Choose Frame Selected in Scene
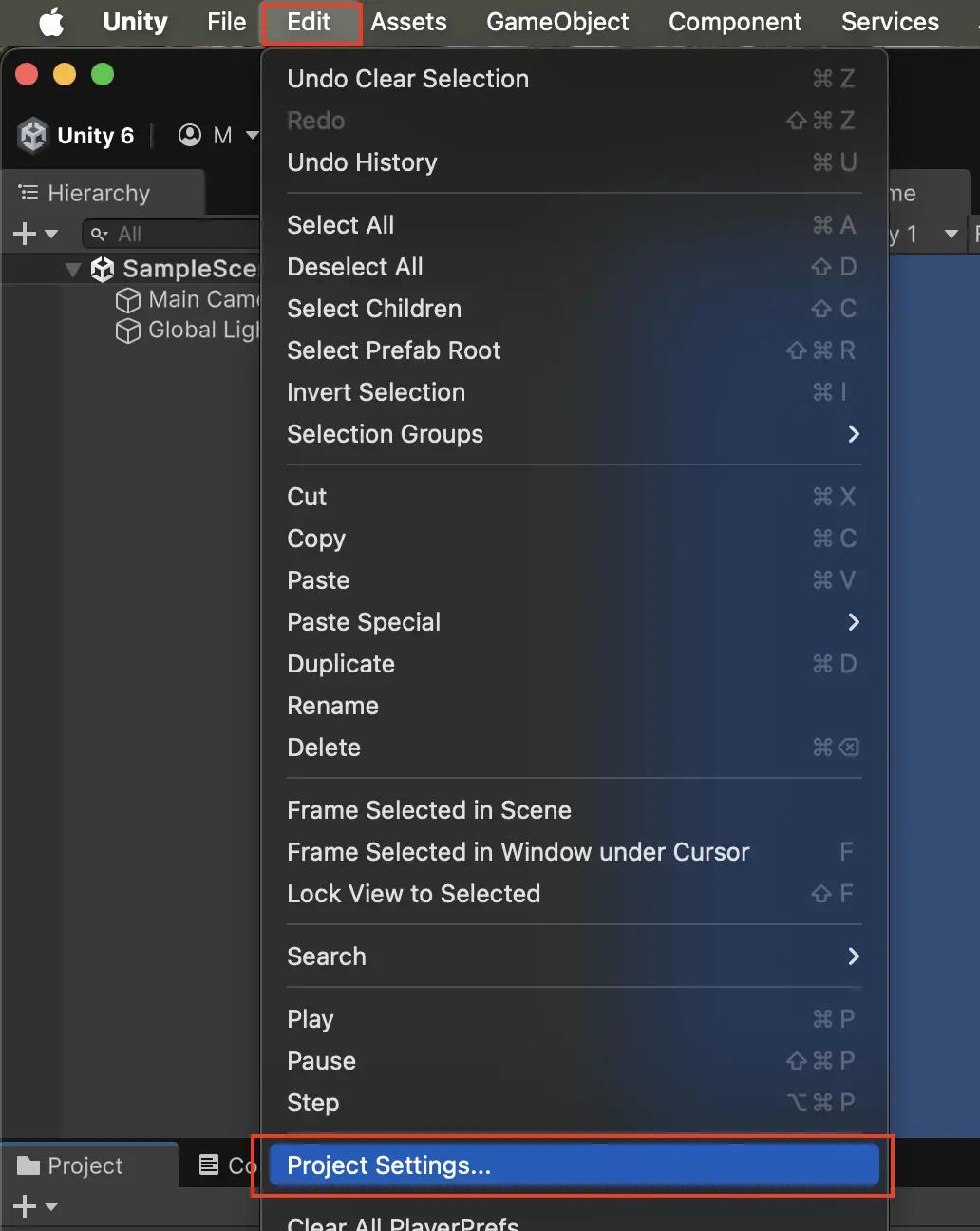 point(574,810)
